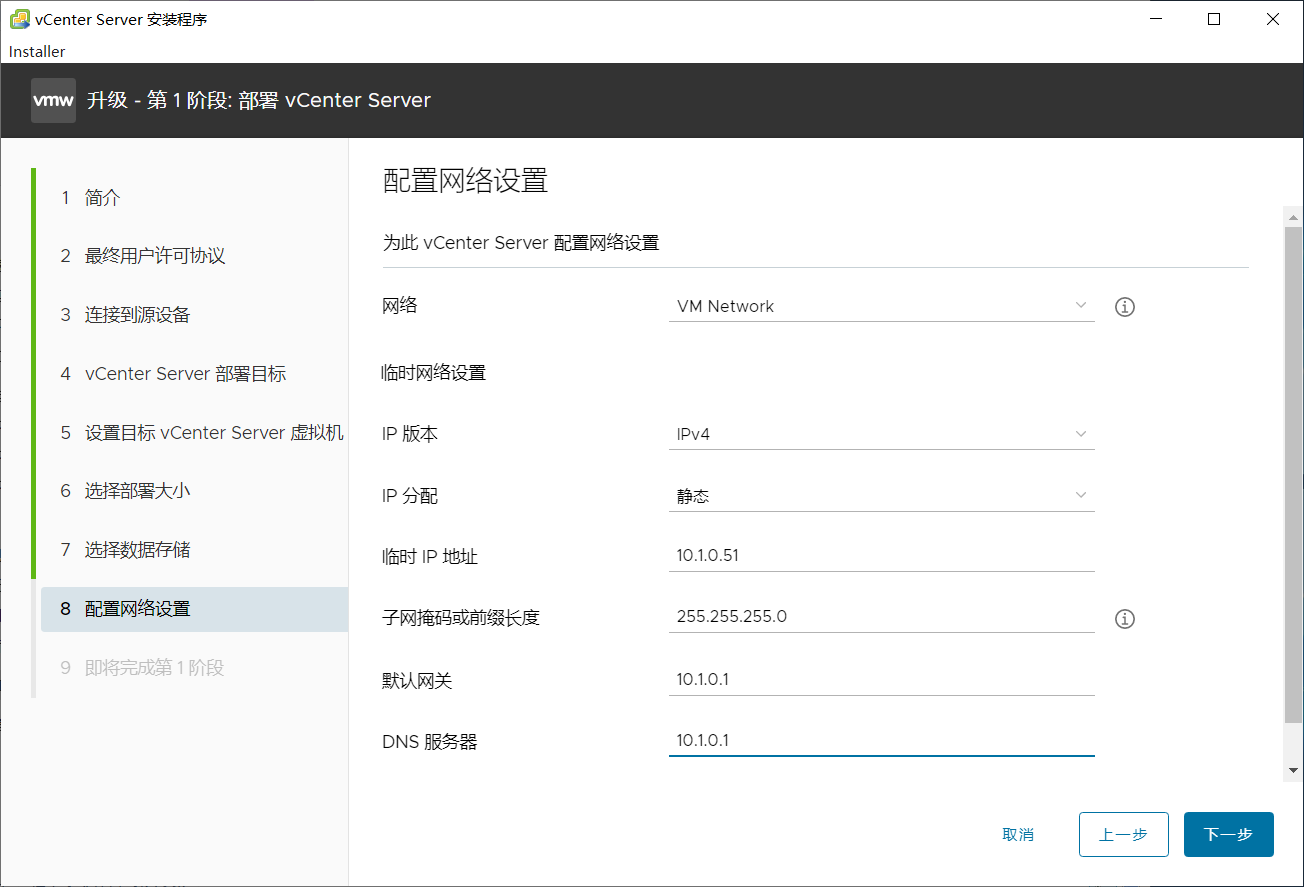Screen dimensions: 1304x887
Task: Click the 子网掩码或前缀长度 input field
Action: 880,616
